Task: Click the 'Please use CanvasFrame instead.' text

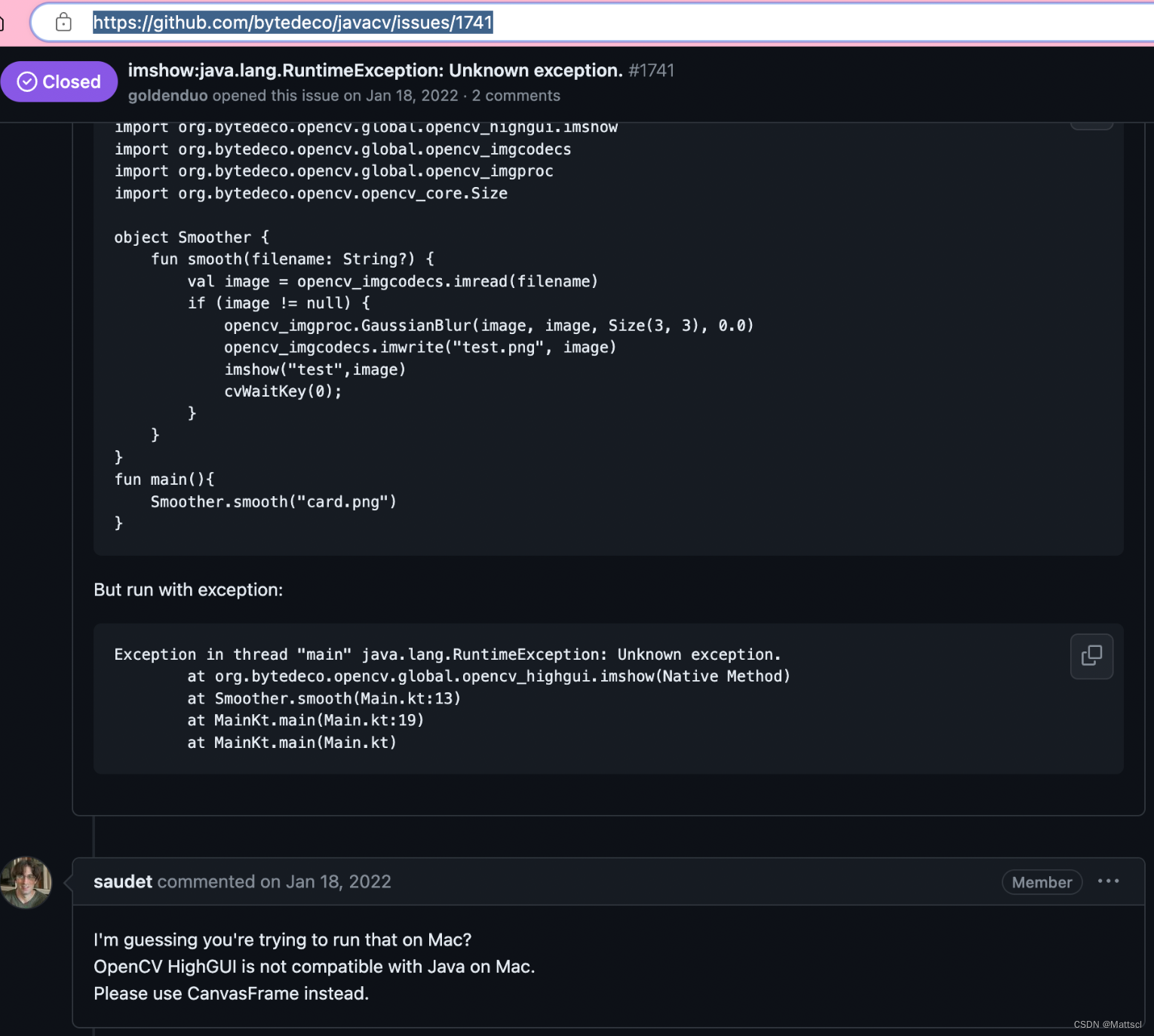Action: click(232, 994)
